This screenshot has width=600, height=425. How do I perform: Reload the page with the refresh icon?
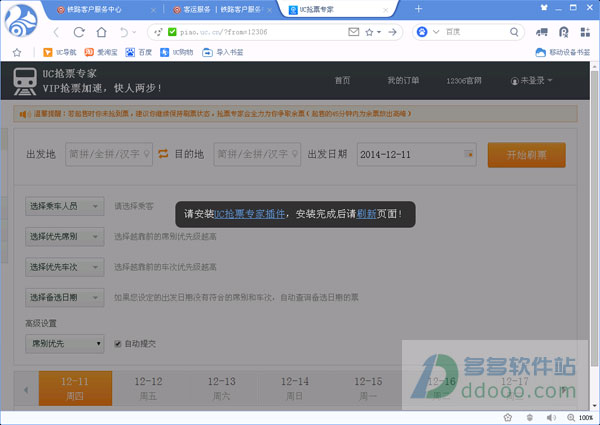point(79,32)
